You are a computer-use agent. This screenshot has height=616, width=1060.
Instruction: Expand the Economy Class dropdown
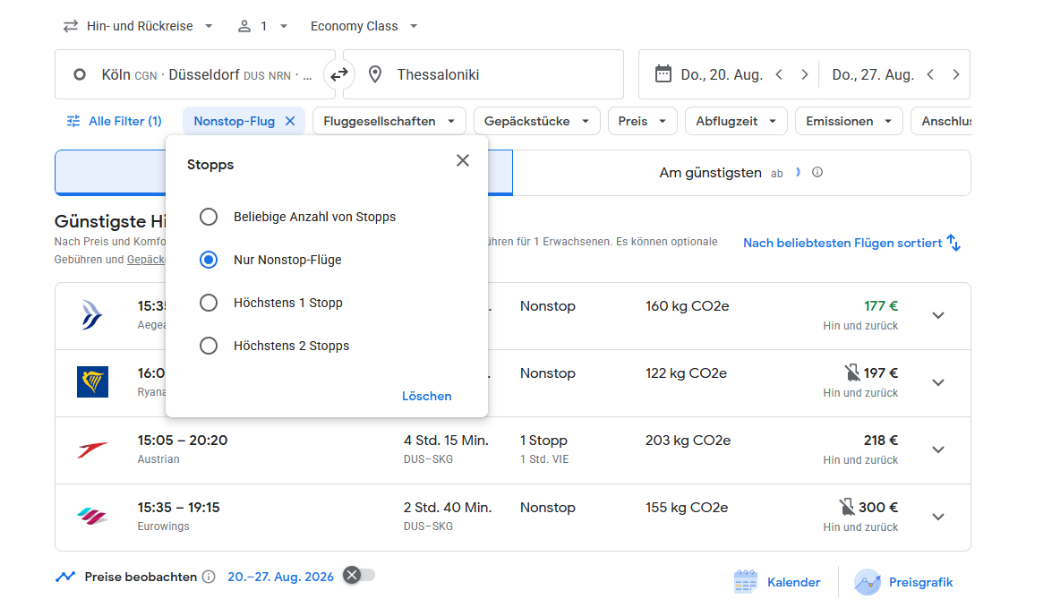pos(364,26)
